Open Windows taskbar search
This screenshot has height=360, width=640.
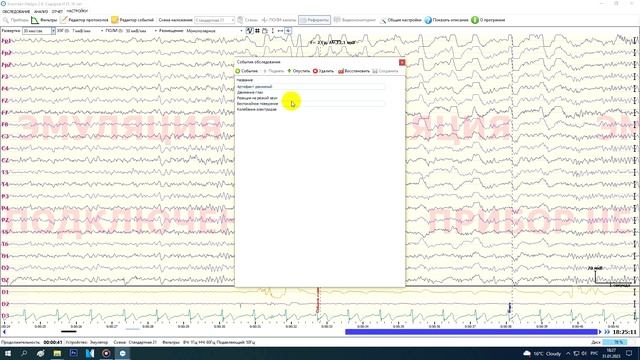[24, 353]
